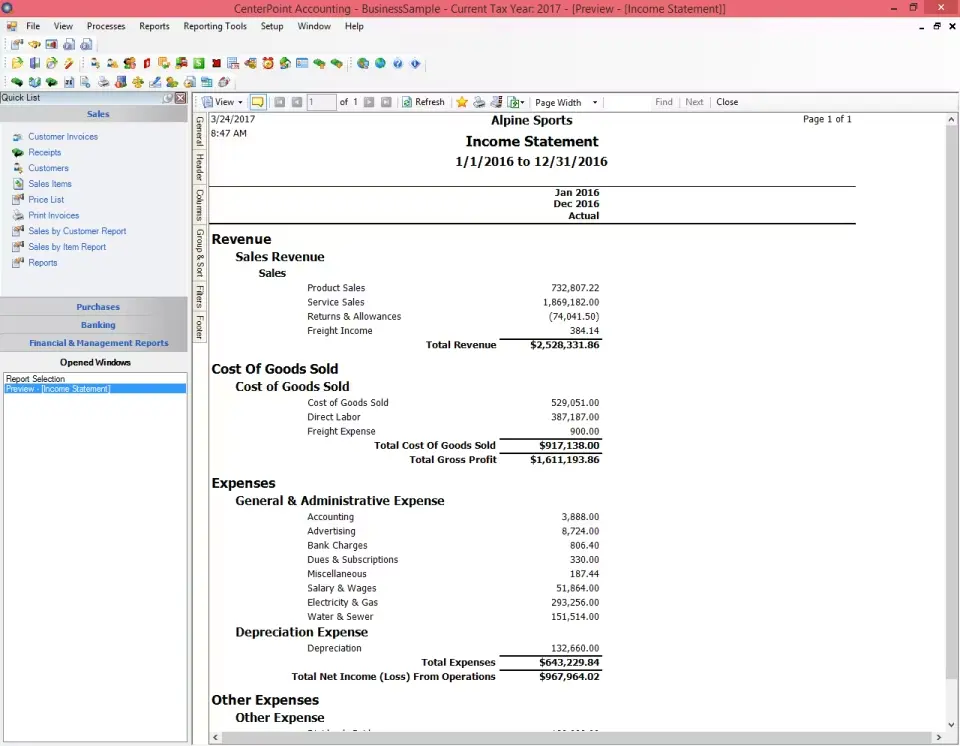The width and height of the screenshot is (960, 746).
Task: Open the Page Width zoom dropdown
Action: (x=597, y=101)
